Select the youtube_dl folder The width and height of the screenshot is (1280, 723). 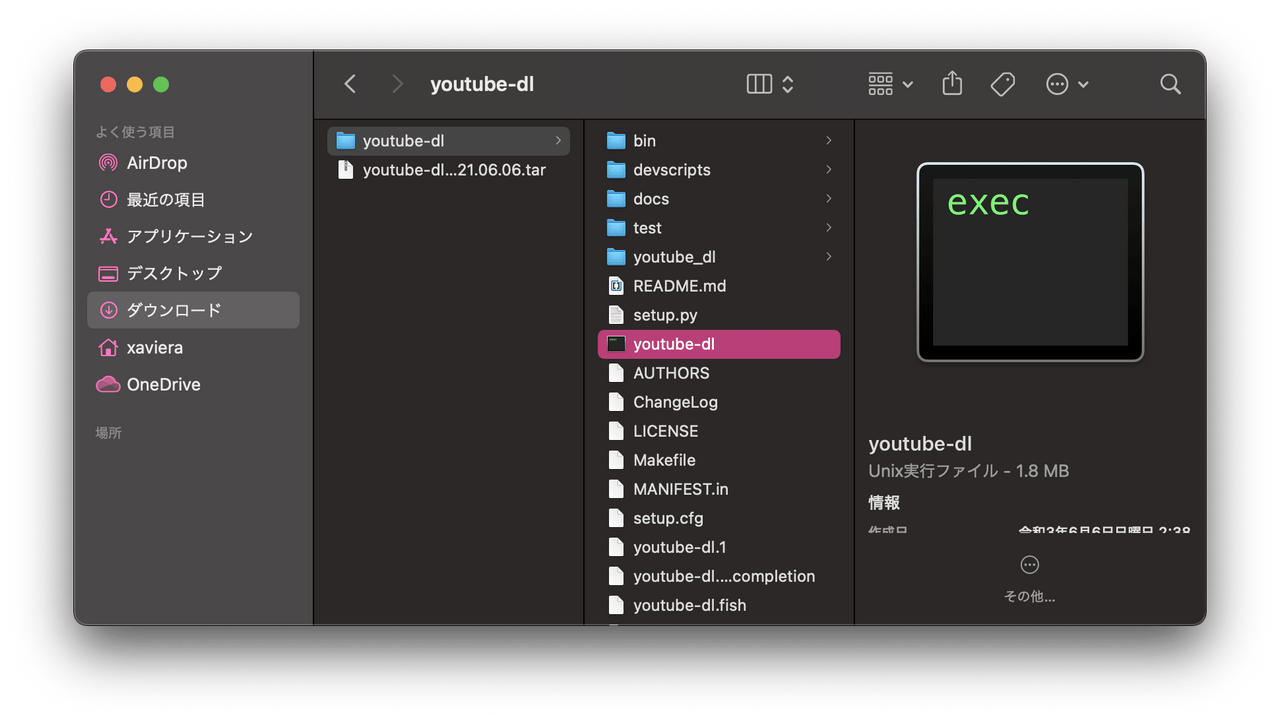(719, 257)
